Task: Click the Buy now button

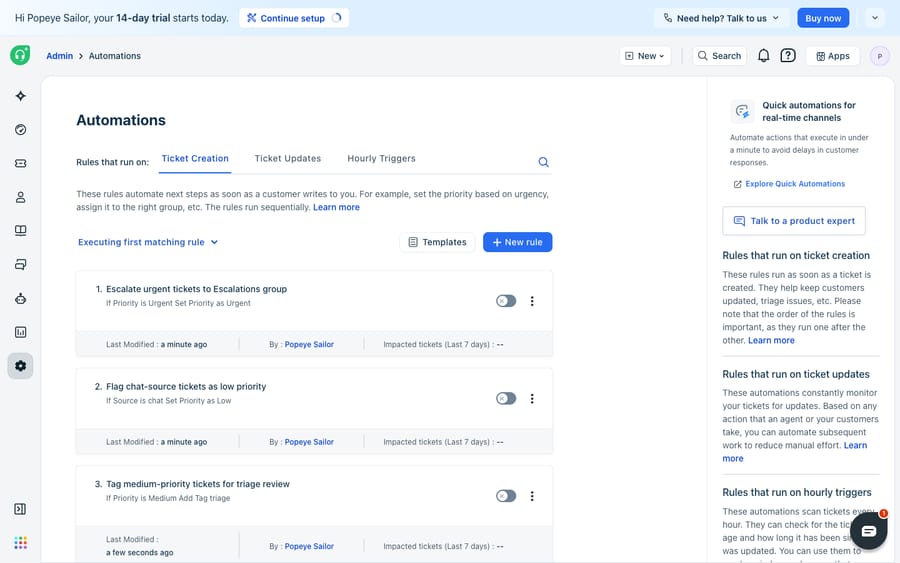Action: (x=823, y=18)
